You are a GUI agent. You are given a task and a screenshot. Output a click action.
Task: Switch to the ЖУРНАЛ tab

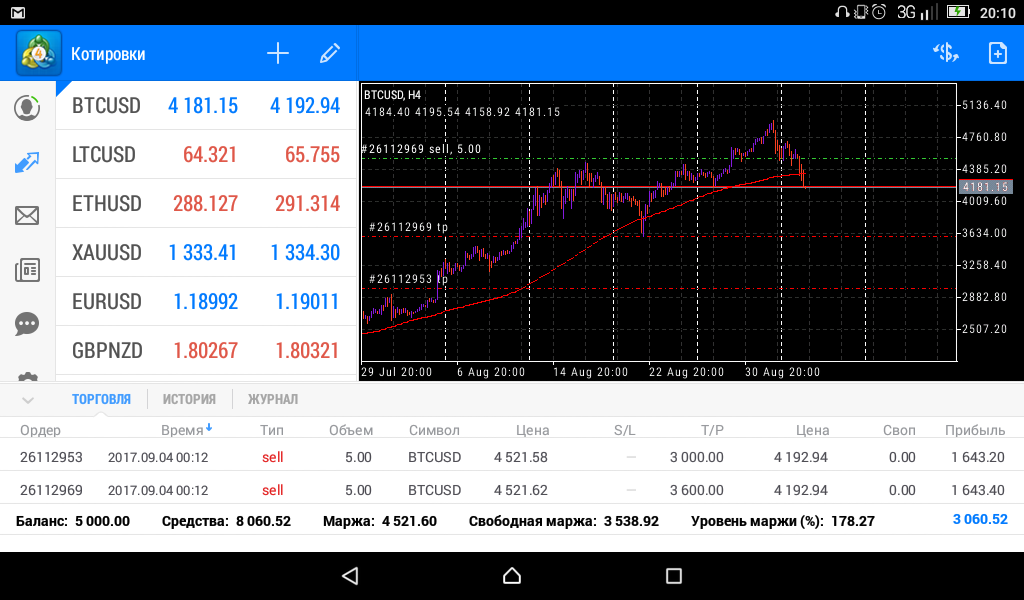pos(273,399)
